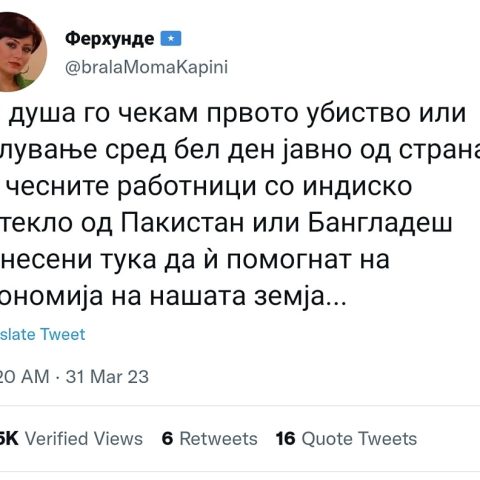The image size is (480, 480).
Task: Click the tweet line ending with нашата земја...
Action: (174, 297)
